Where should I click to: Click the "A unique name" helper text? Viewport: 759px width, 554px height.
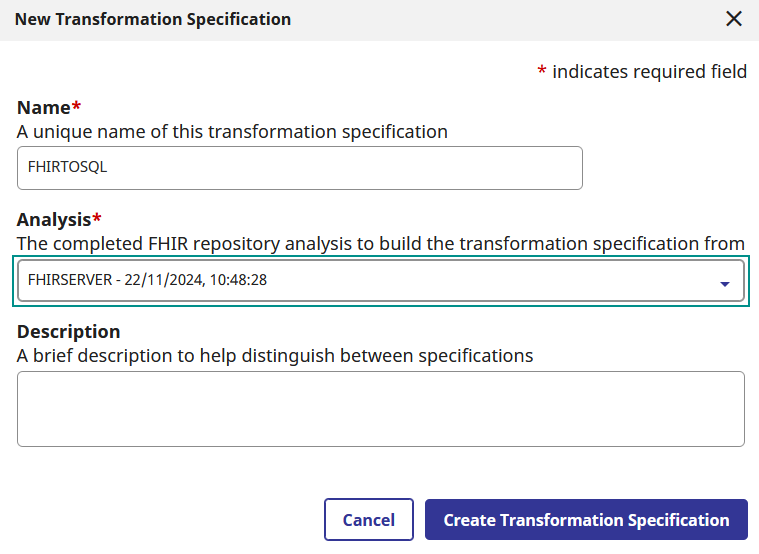point(232,131)
